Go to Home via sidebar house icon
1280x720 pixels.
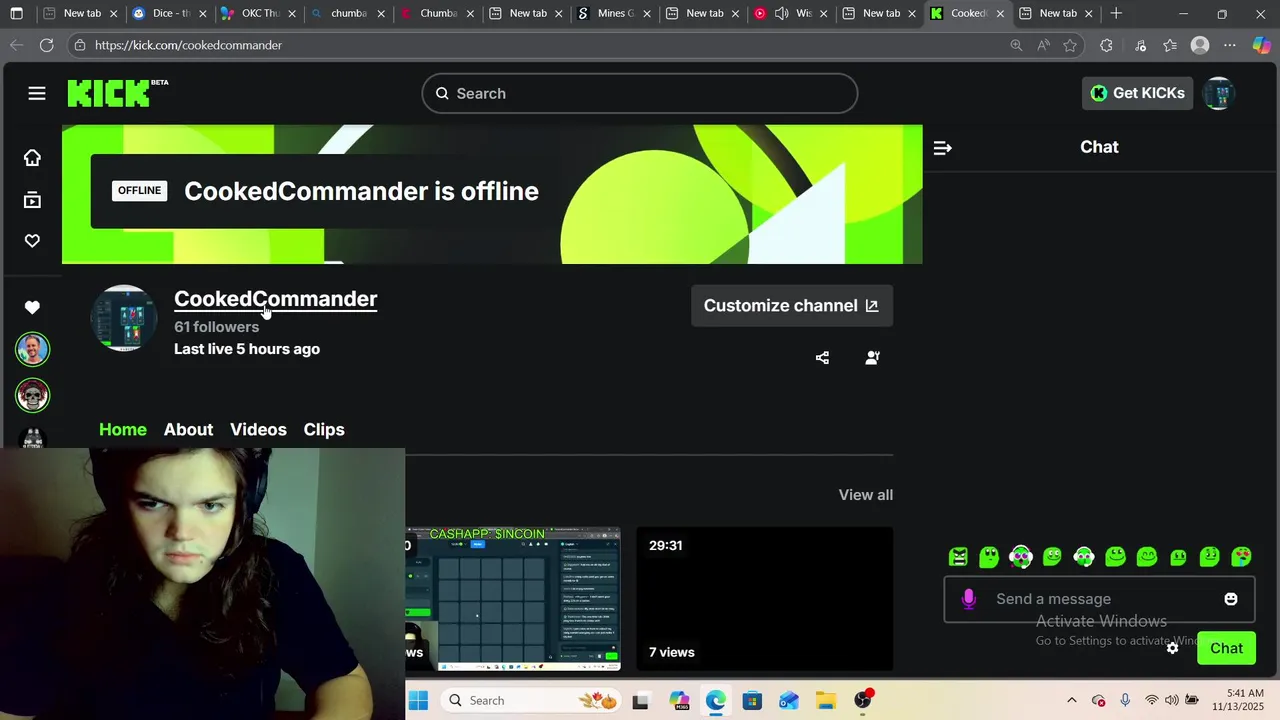pyautogui.click(x=32, y=158)
